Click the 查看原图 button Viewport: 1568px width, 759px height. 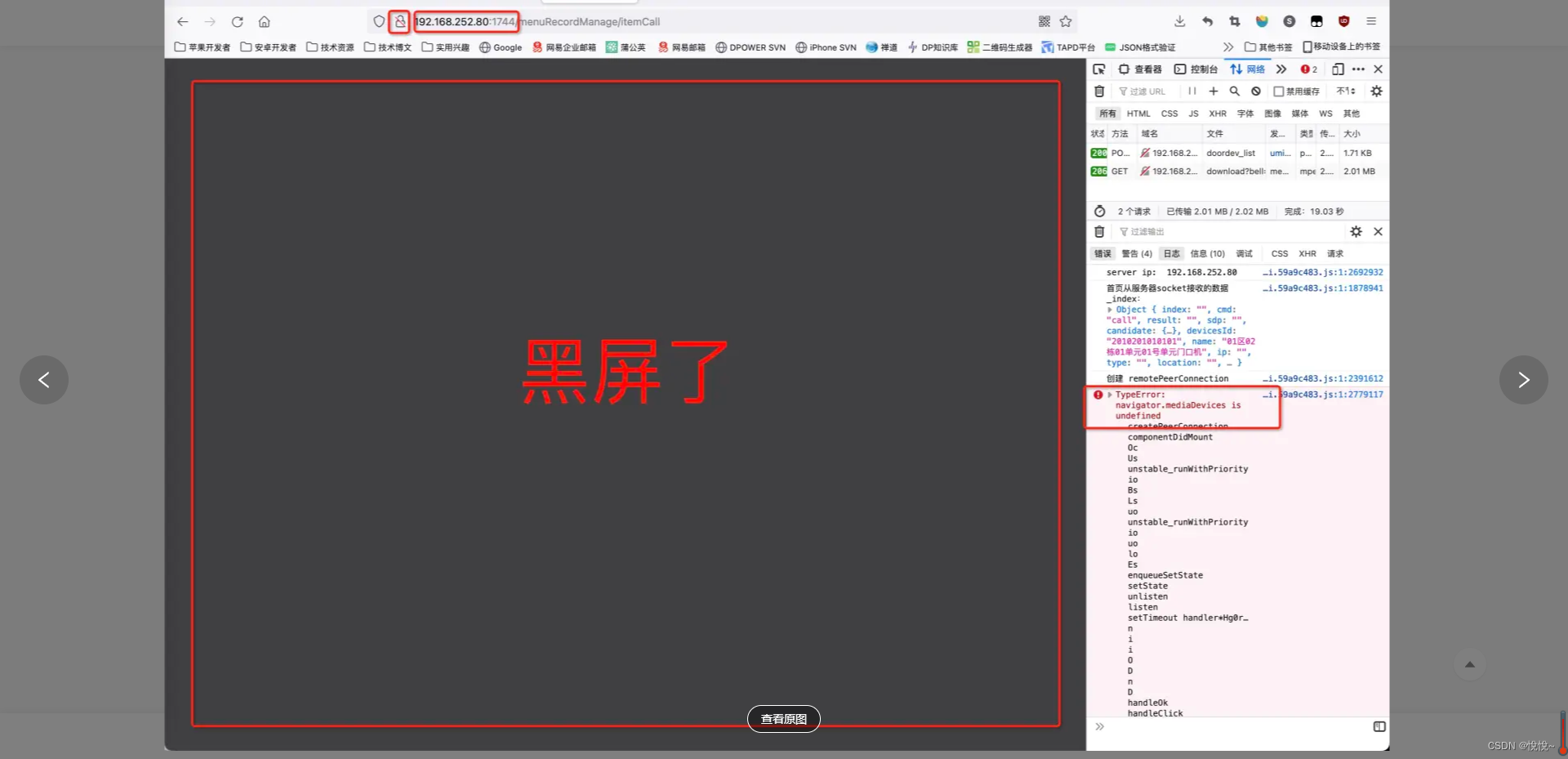pyautogui.click(x=783, y=719)
